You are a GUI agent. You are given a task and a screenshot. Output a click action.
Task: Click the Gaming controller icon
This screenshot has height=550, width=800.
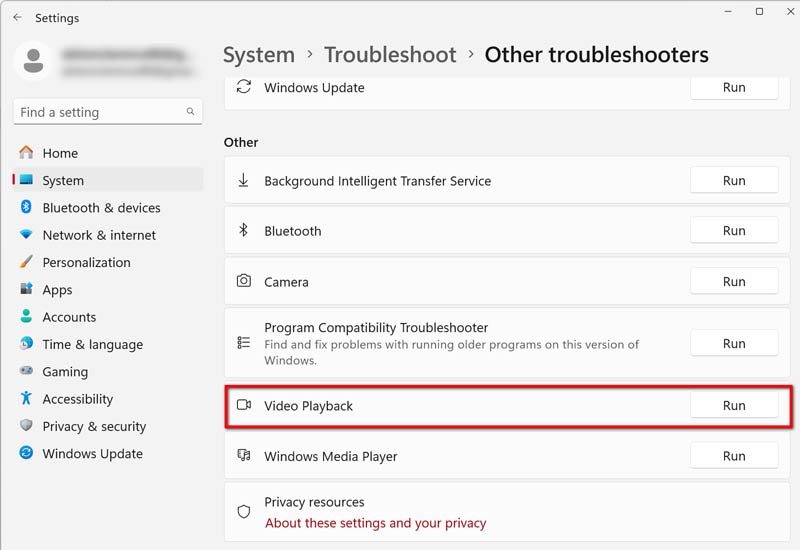26,370
